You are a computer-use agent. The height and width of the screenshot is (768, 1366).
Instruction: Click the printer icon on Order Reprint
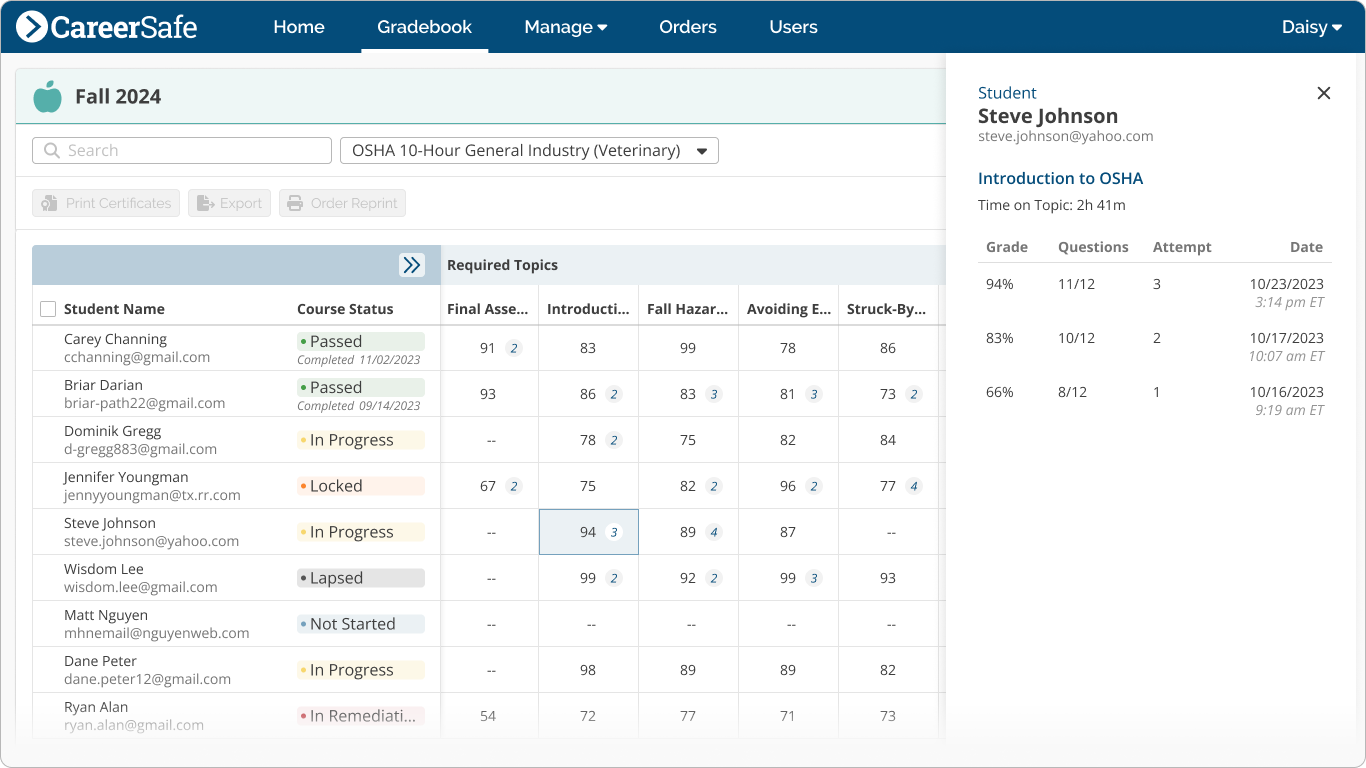tap(295, 202)
